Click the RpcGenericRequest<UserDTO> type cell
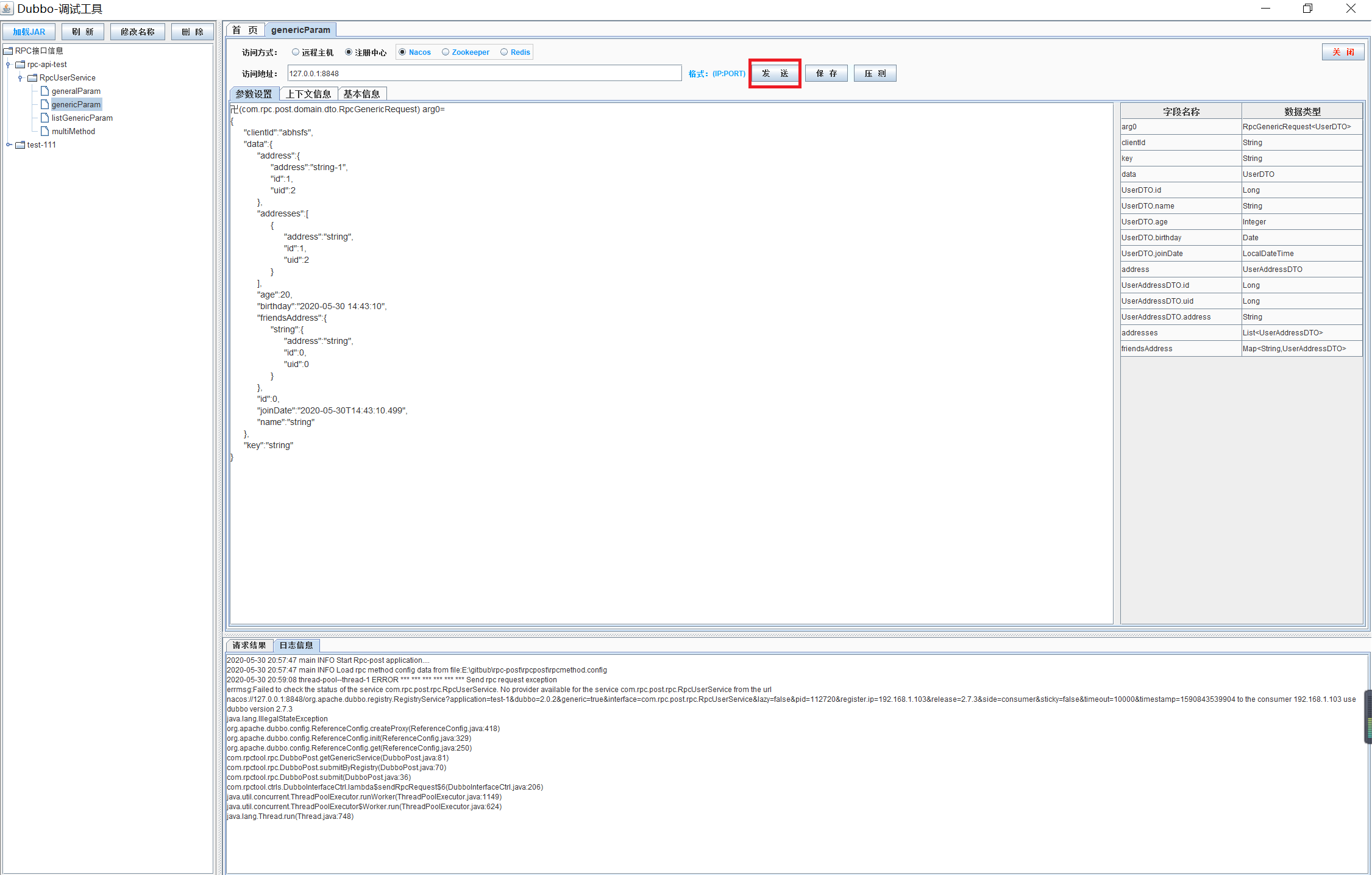Viewport: 1372px width, 875px height. click(x=1302, y=126)
